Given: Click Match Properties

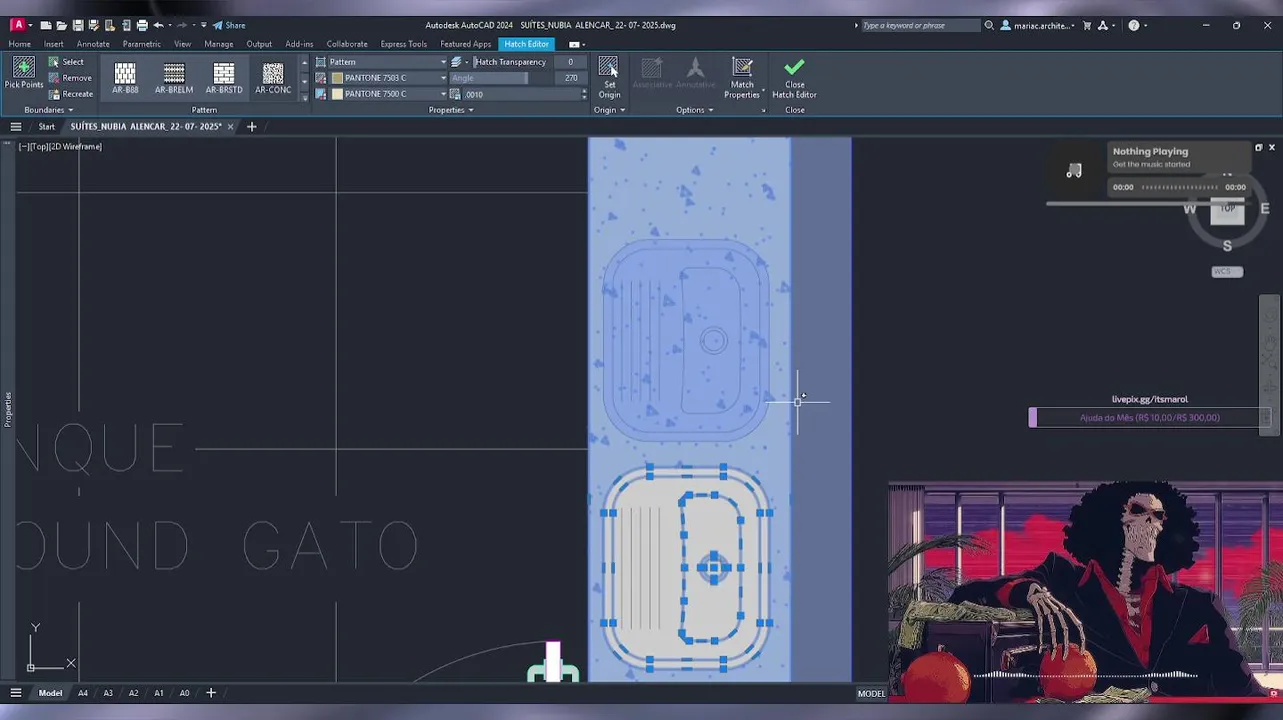Looking at the screenshot, I should pos(742,77).
